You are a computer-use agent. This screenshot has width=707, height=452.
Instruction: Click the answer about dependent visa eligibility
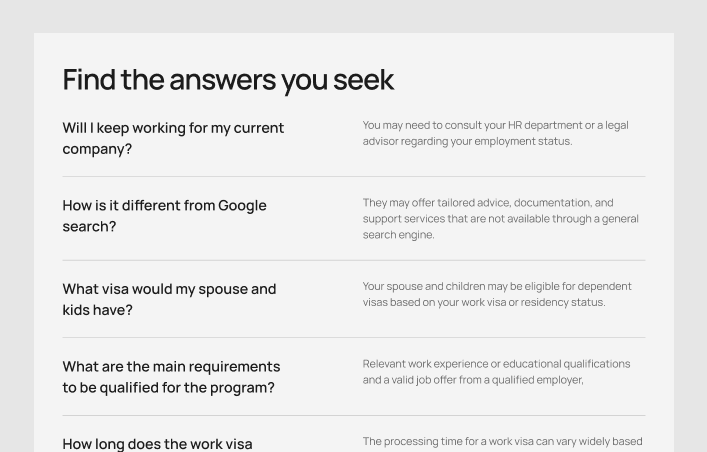pyautogui.click(x=497, y=294)
